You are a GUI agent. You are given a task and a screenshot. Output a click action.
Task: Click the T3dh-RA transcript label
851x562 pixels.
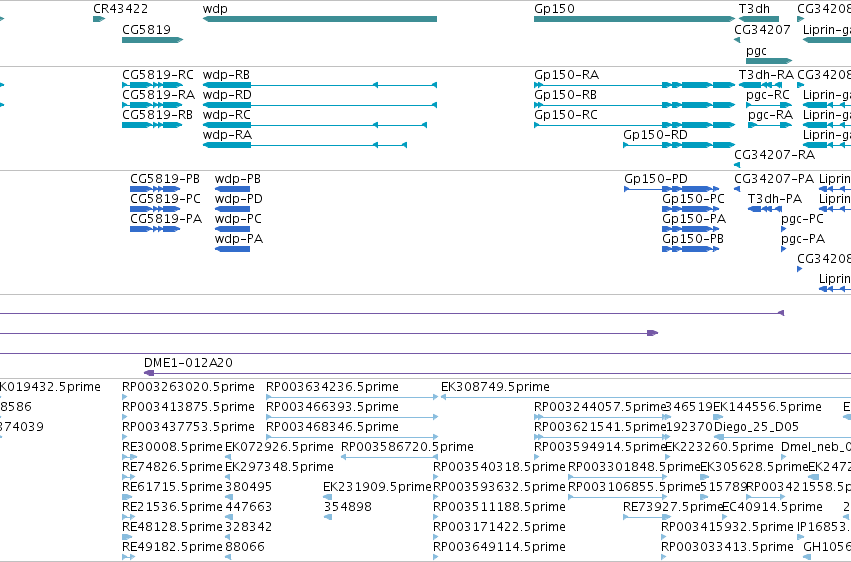(x=766, y=74)
